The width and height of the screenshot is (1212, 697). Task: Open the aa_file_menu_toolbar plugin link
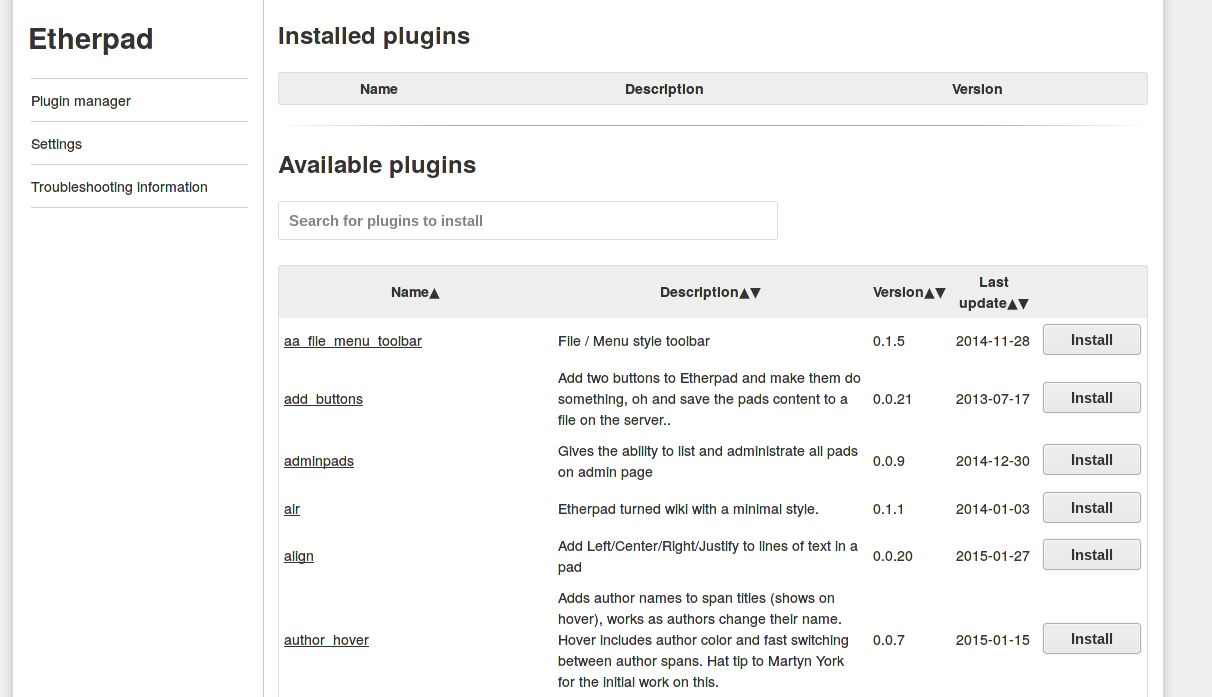pos(353,341)
